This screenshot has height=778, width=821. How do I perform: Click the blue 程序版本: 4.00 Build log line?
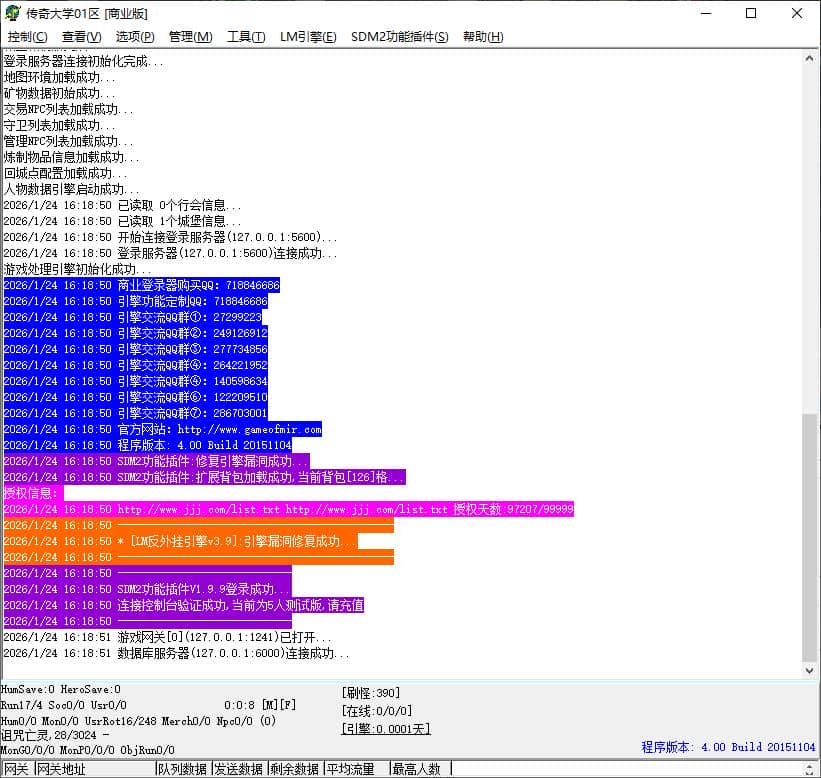click(148, 446)
